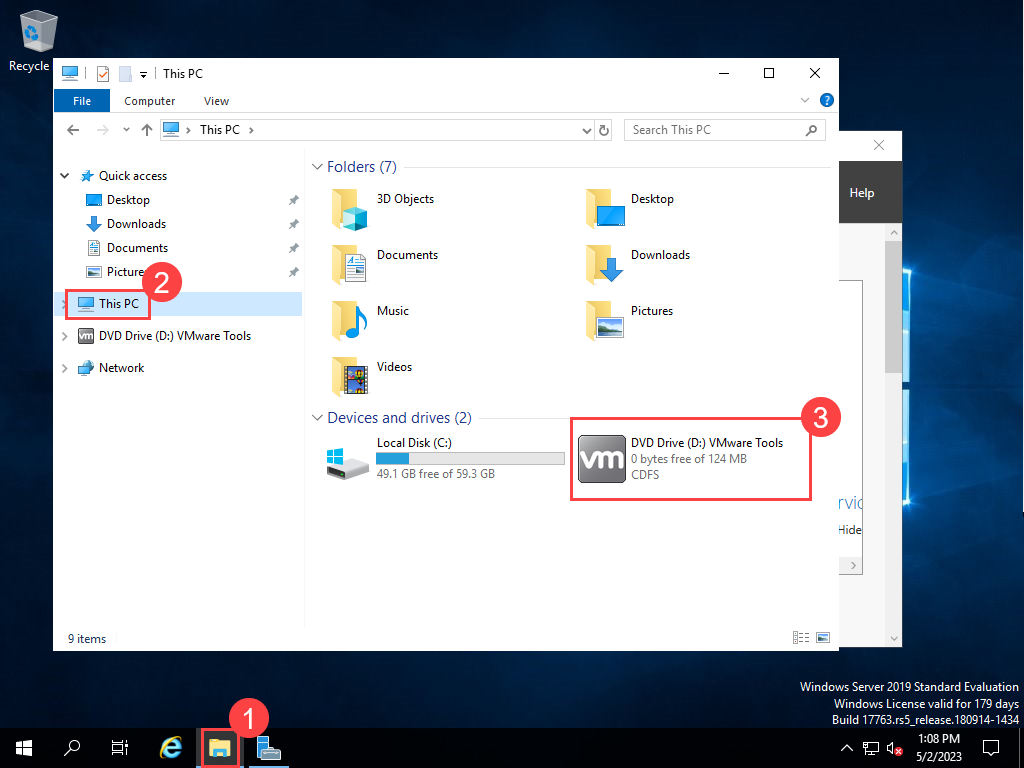1024x768 pixels.
Task: Open Server Manager from the taskbar
Action: 268,748
